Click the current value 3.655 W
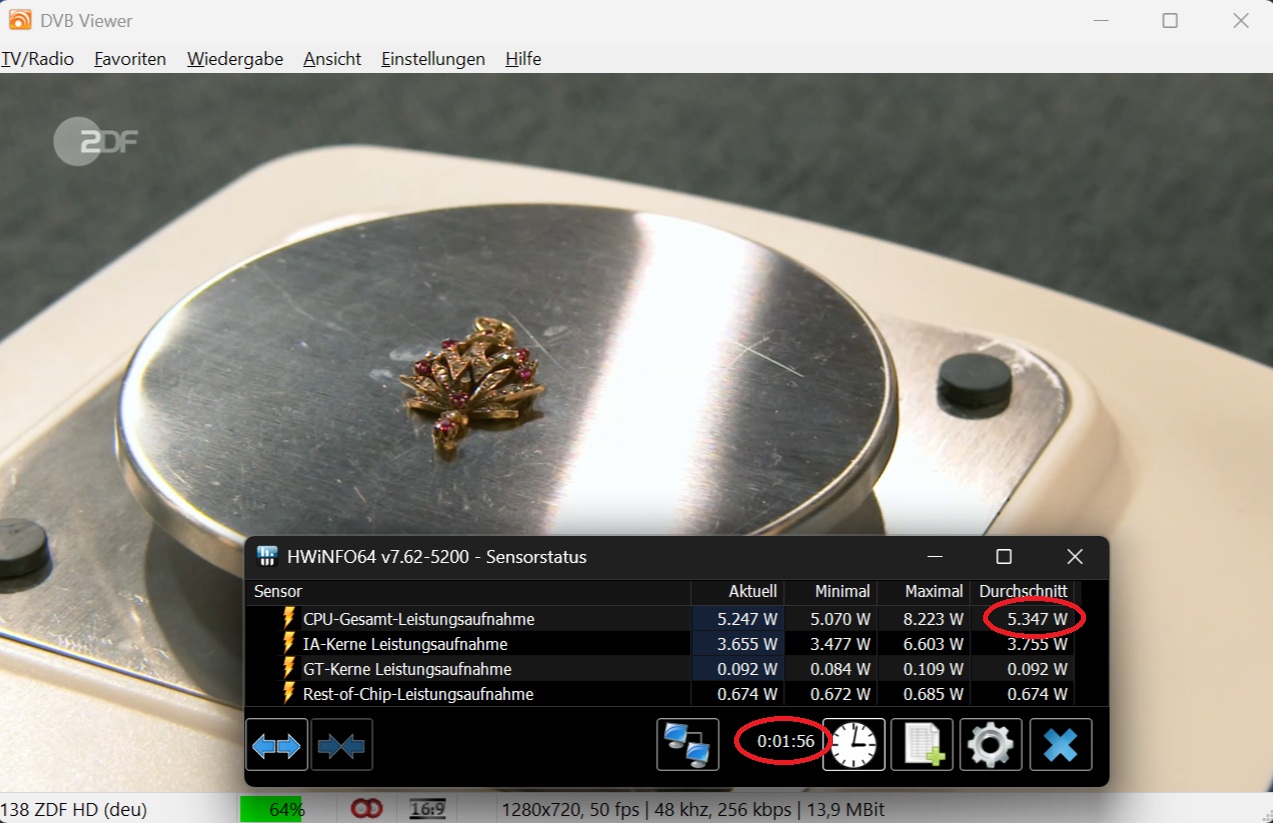 pos(747,644)
